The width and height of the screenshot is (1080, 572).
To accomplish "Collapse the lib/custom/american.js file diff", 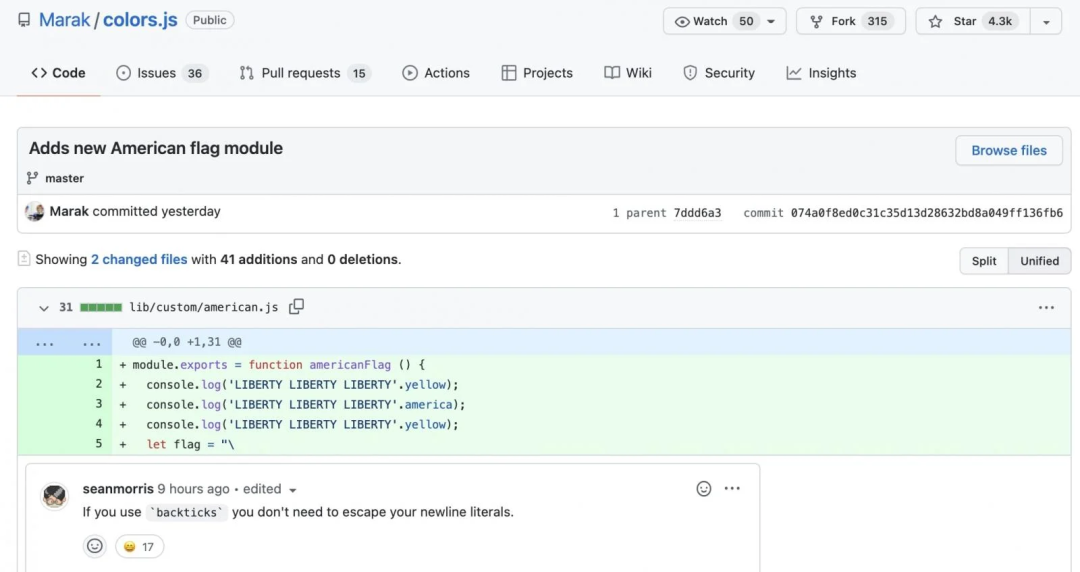I will coord(43,308).
